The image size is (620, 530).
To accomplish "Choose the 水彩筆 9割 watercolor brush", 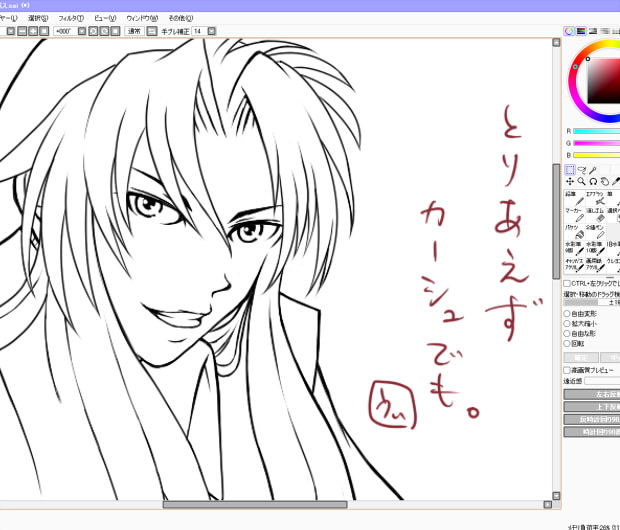I will [x=575, y=248].
